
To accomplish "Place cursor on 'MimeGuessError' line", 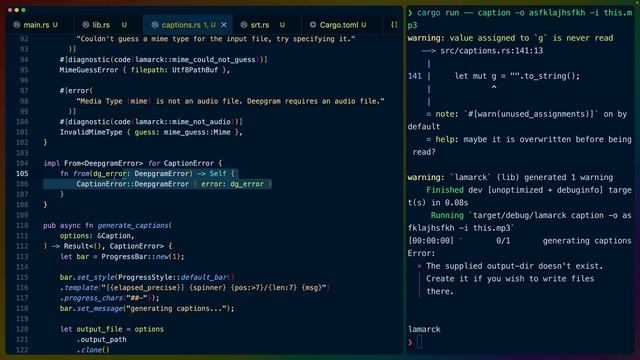I will coord(145,70).
